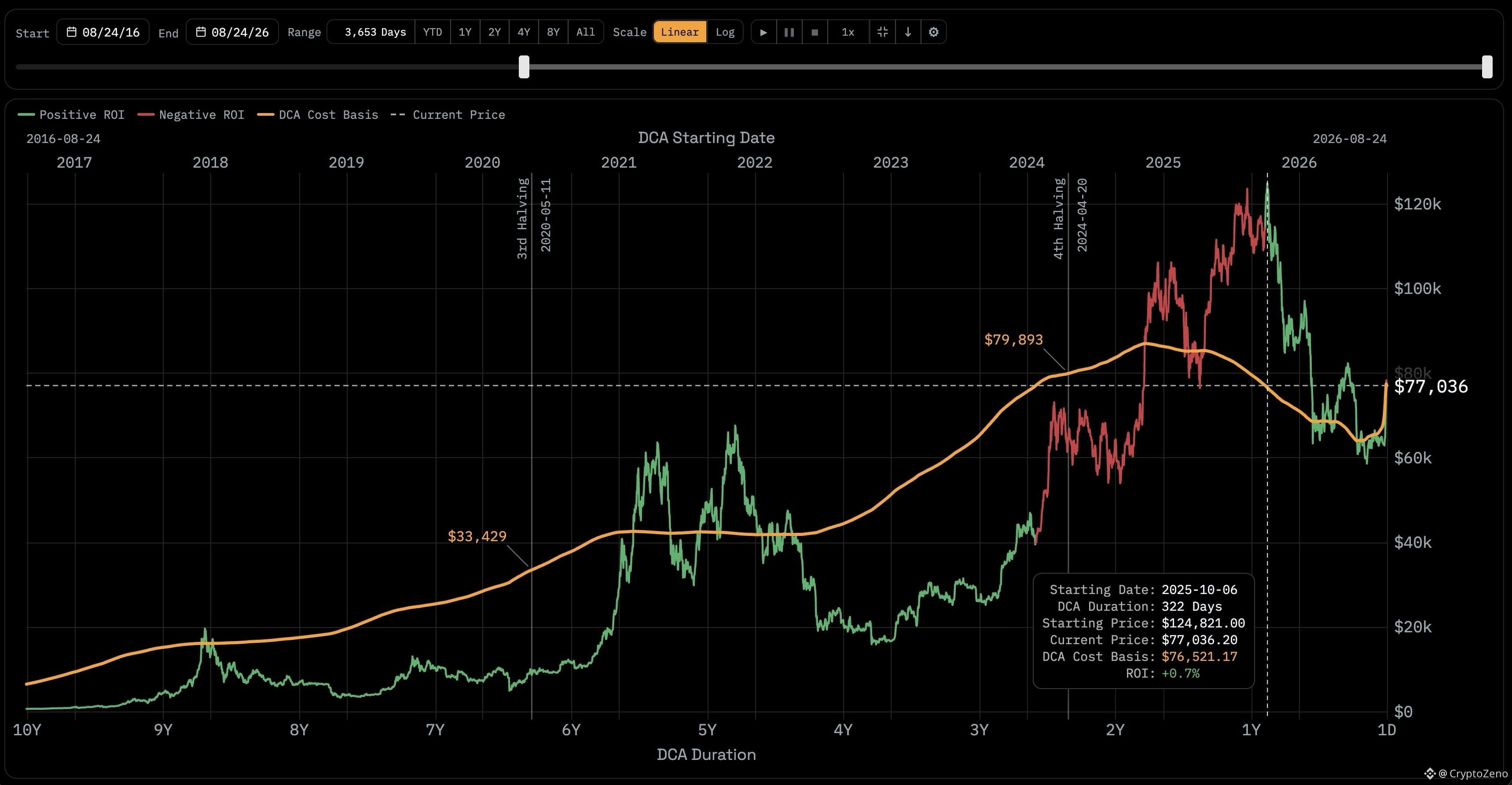
Task: Click the calendar icon in the Start date field
Action: click(72, 32)
